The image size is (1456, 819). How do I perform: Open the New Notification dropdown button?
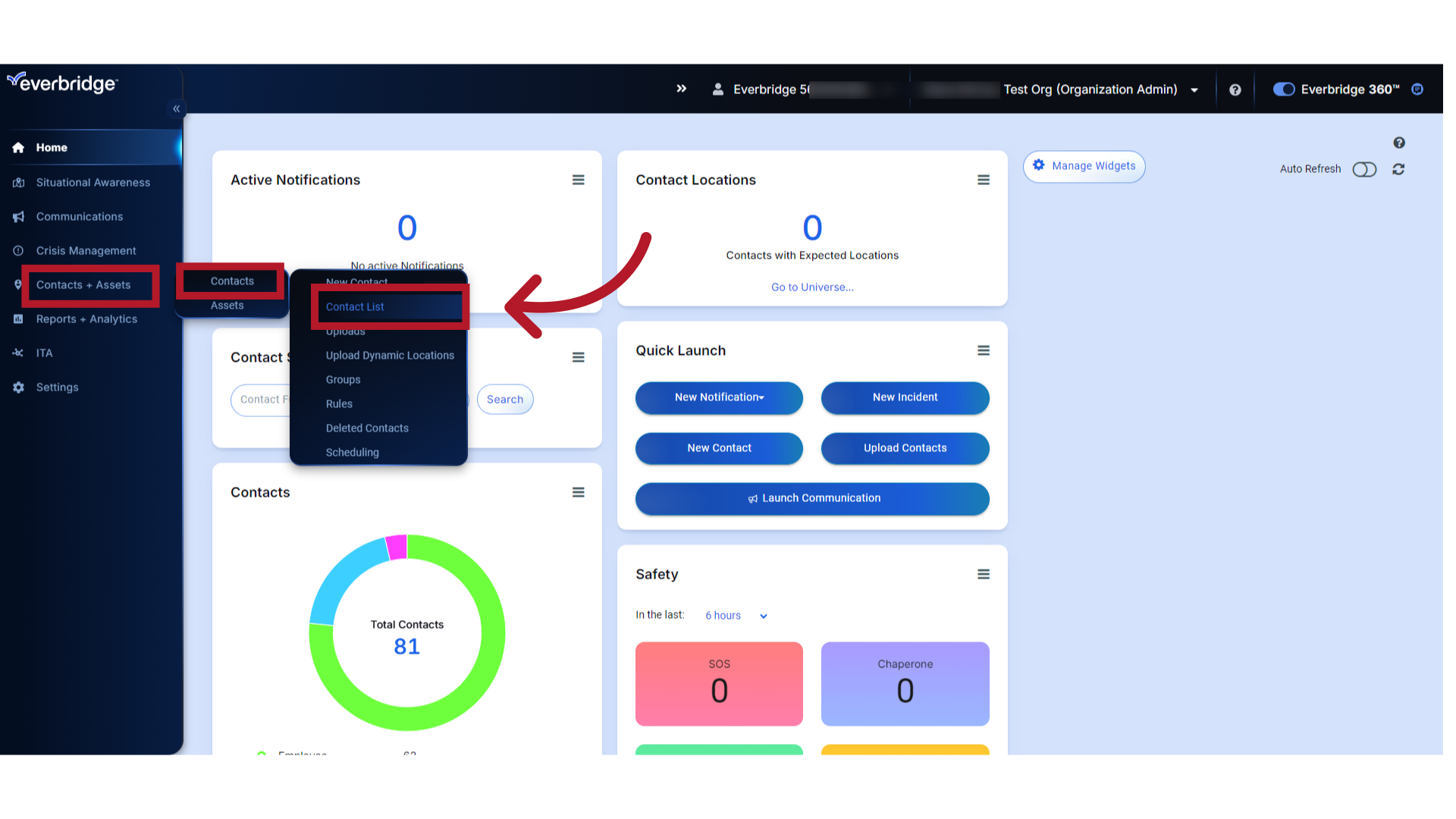click(x=719, y=397)
